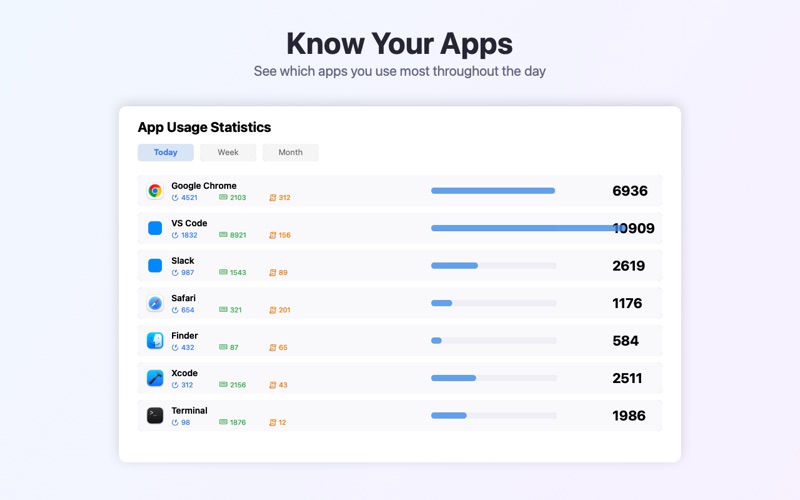Click the orange scroll icon in Slack row
The image size is (800, 500).
[272, 272]
